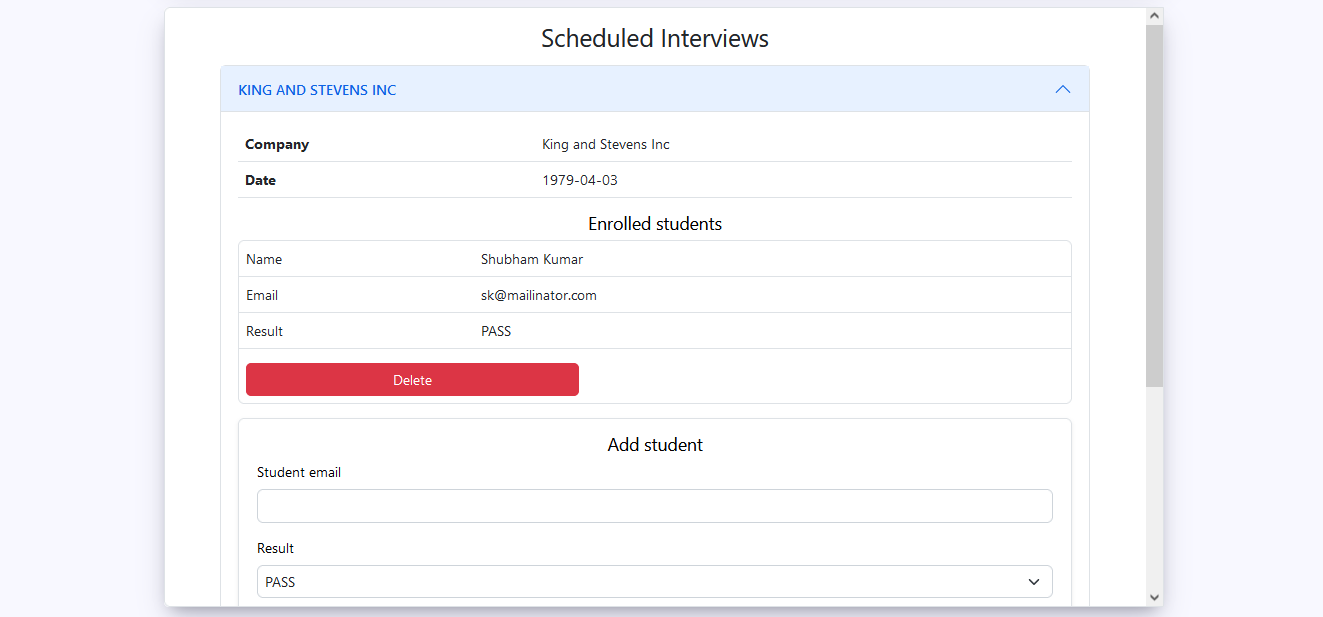The image size is (1323, 617).
Task: Delete Shubham Kumar enrollment
Action: click(412, 380)
